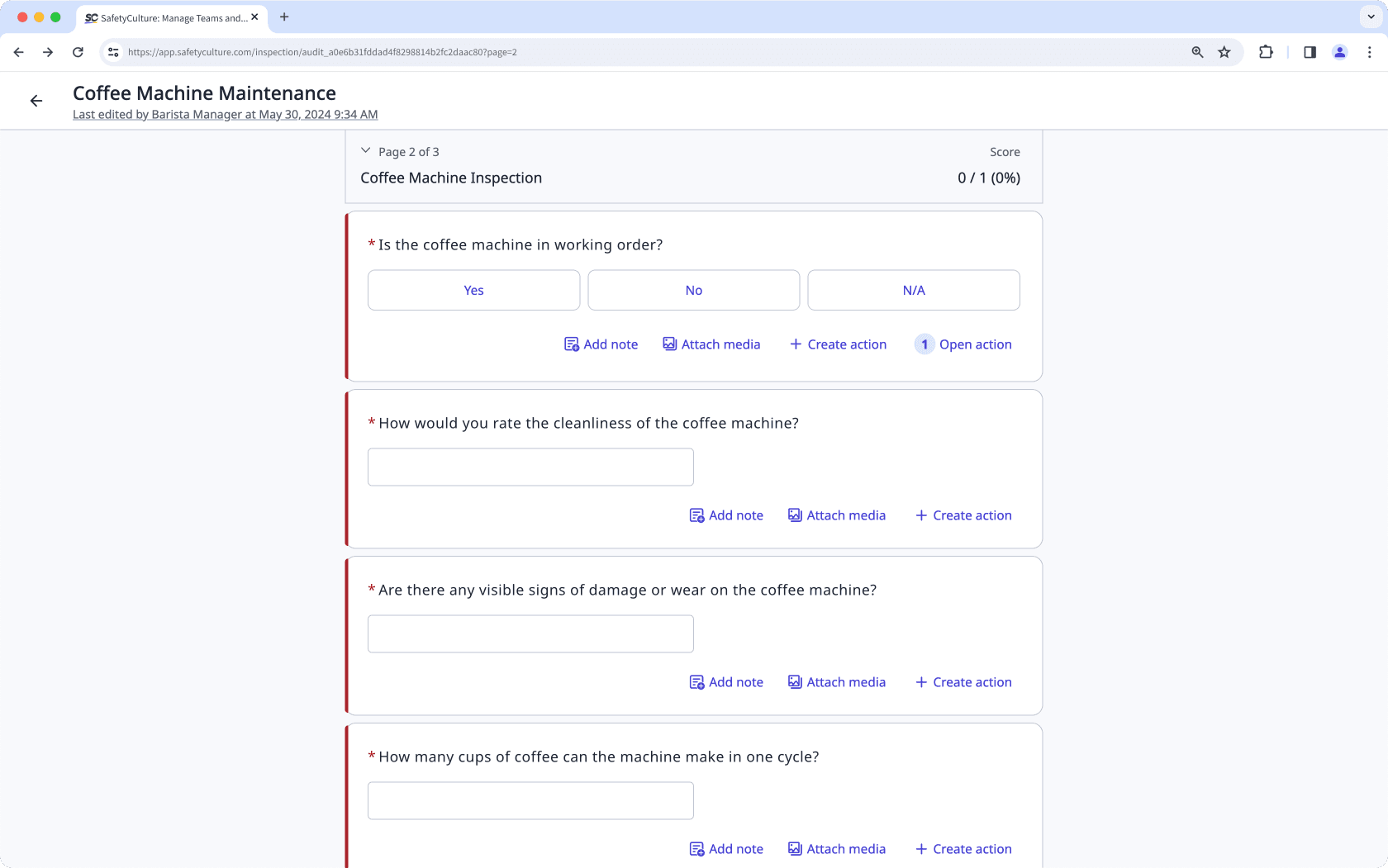Screen dimensions: 1388x868
Task: Select Attach media for the cleanliness question
Action: pyautogui.click(x=836, y=515)
